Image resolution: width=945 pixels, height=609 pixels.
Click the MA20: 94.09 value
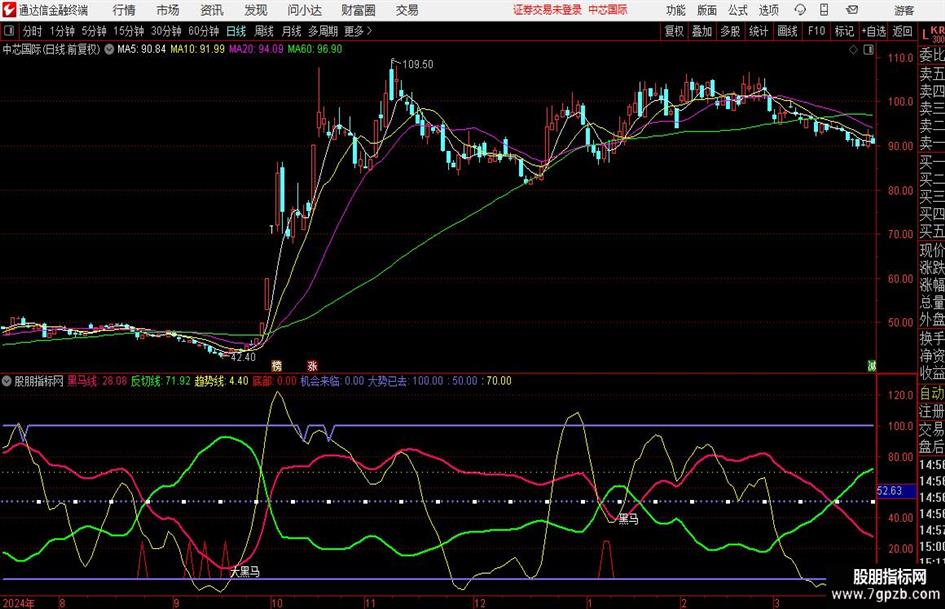pos(256,49)
